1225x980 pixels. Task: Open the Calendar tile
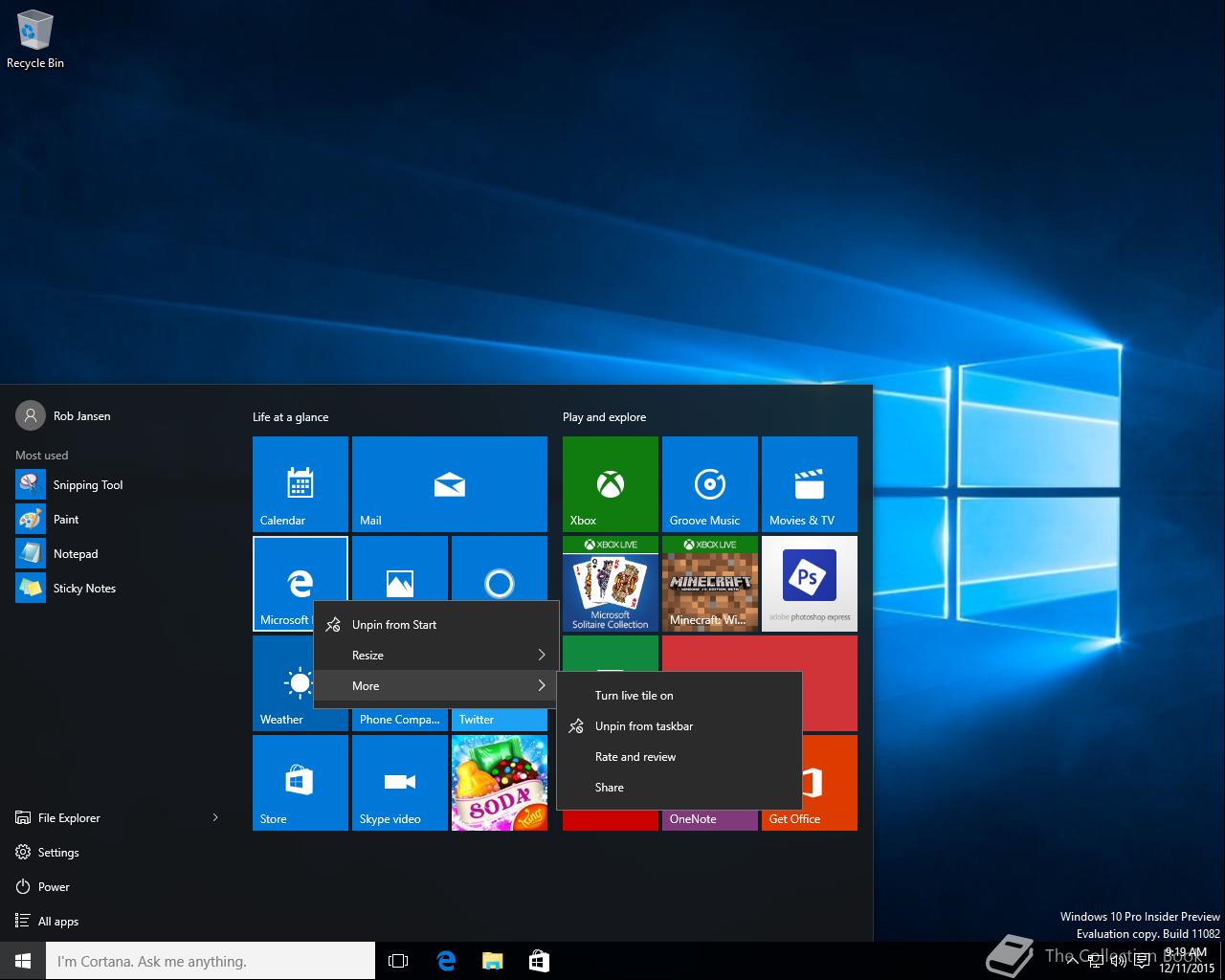click(x=301, y=484)
